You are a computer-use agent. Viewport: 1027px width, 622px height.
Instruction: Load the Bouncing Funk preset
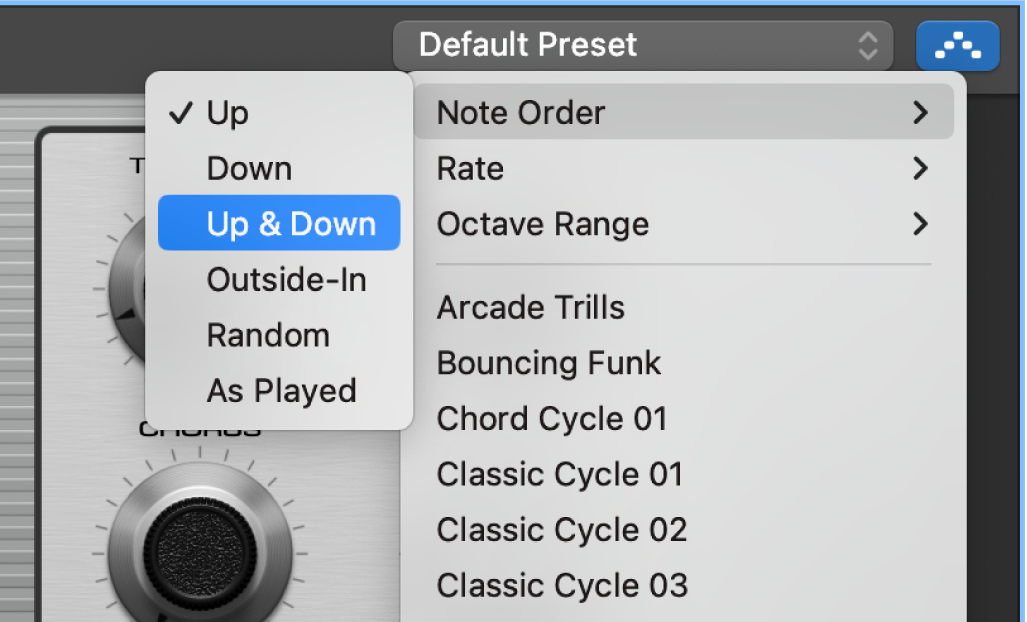coord(548,363)
